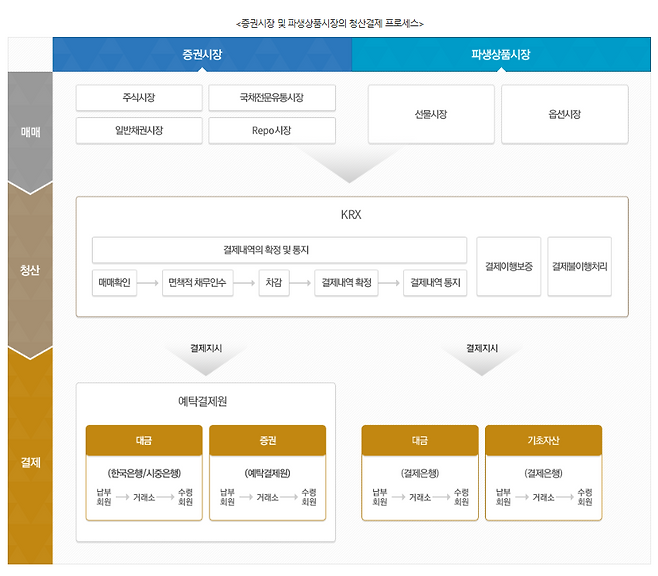Click (결제은행) label in 기초자산 card

(543, 474)
